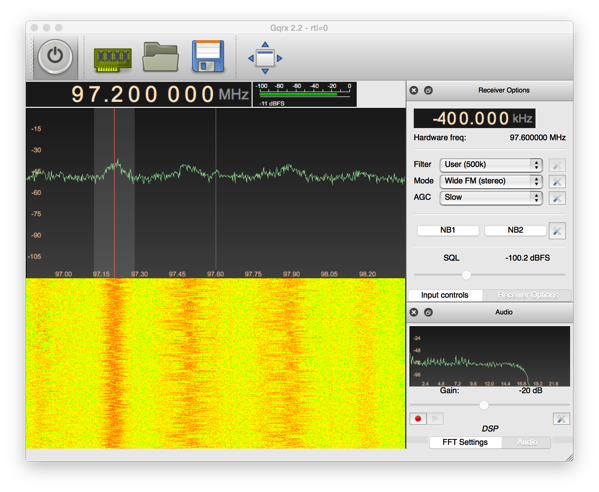Close the Audio panel
This screenshot has height=492, width=599.
pyautogui.click(x=414, y=312)
